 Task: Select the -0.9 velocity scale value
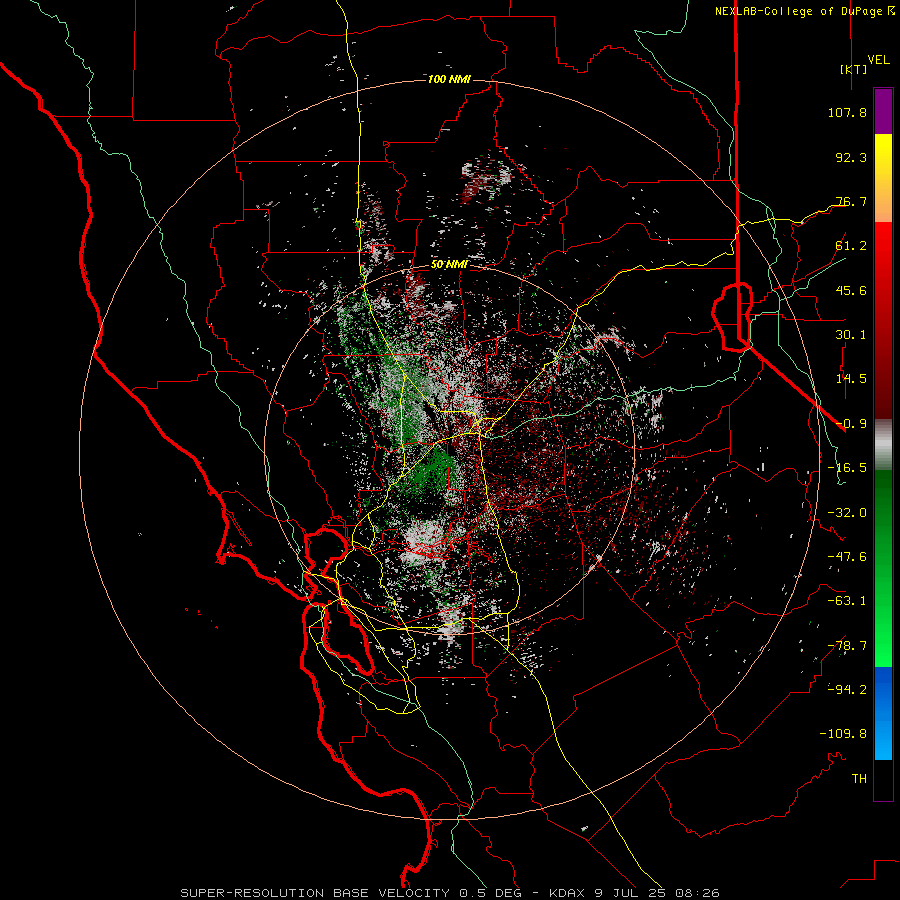[x=851, y=424]
